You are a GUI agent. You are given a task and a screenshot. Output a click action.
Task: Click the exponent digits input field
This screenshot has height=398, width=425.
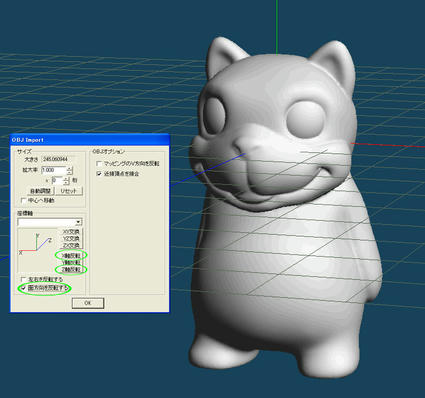pos(57,181)
